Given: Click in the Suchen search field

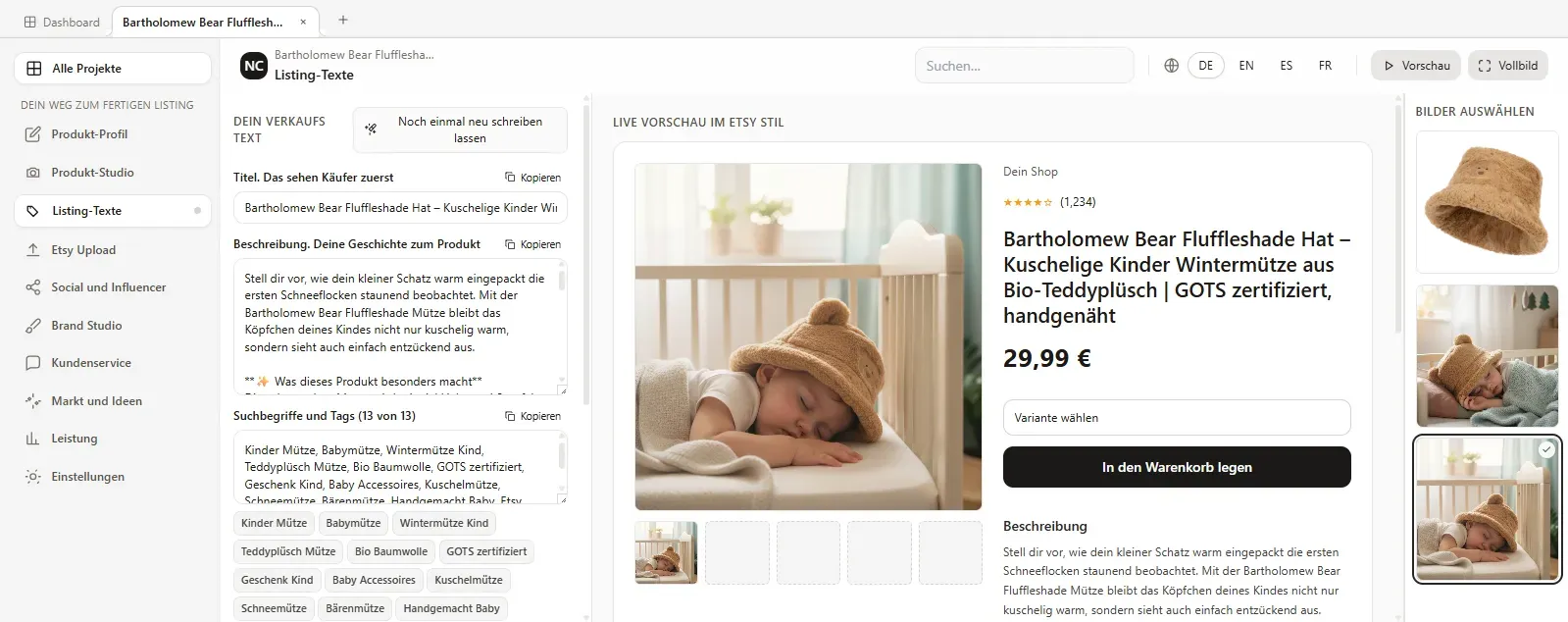Looking at the screenshot, I should 1023,66.
